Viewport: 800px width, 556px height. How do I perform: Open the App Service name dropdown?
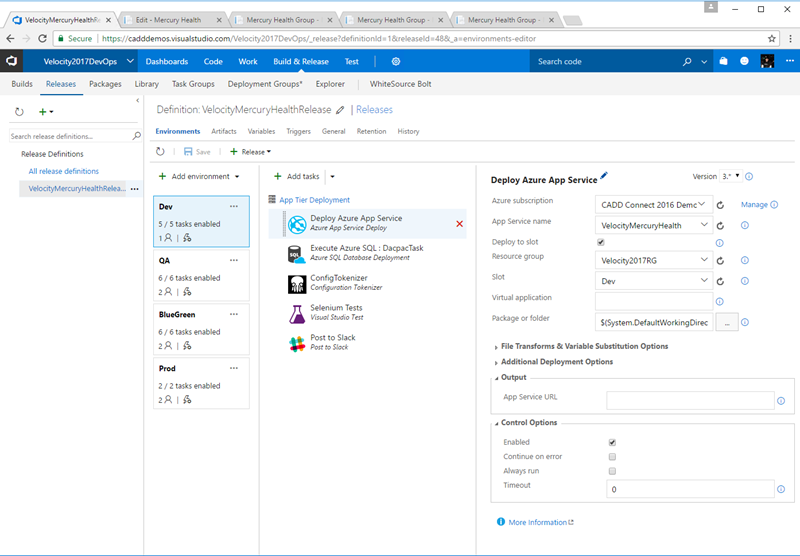pyautogui.click(x=654, y=225)
